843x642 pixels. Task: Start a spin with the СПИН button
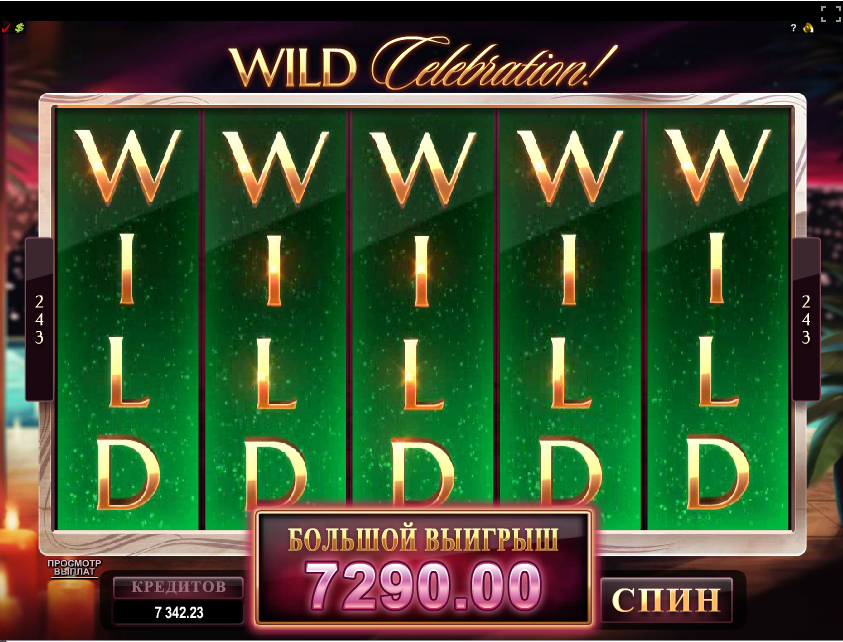click(x=666, y=600)
